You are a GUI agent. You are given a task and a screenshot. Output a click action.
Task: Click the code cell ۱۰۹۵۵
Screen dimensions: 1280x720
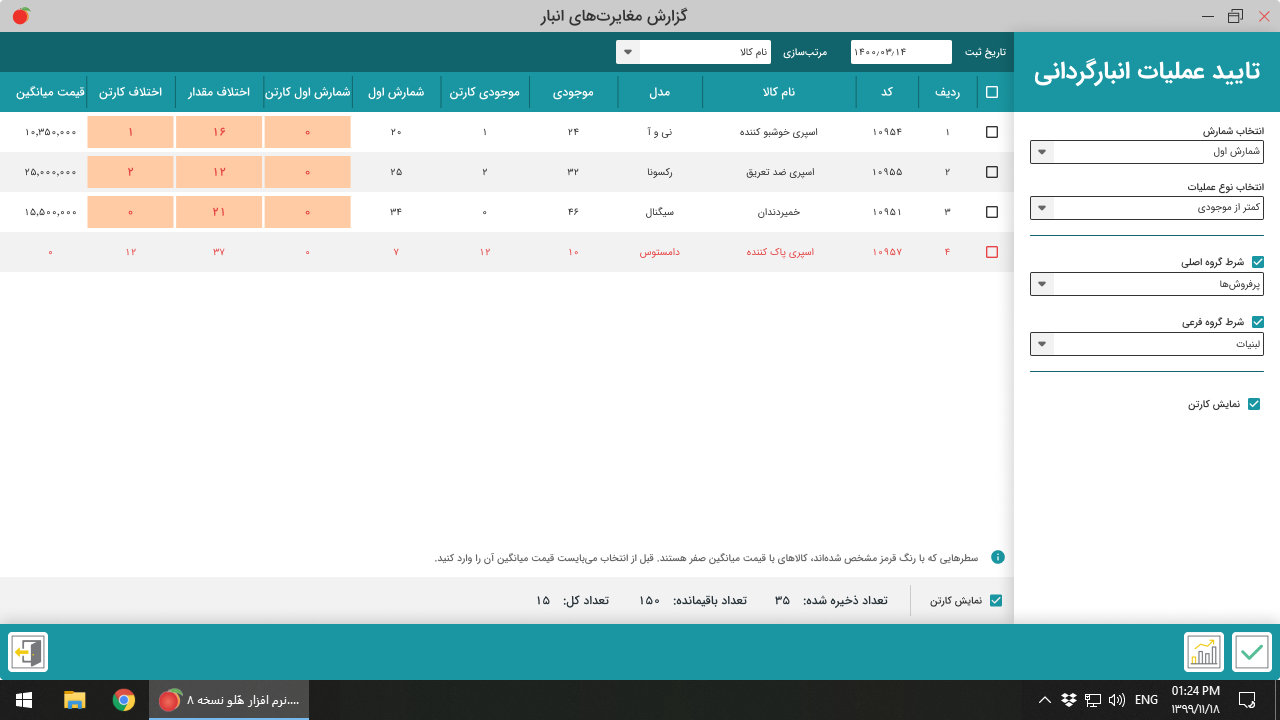pyautogui.click(x=887, y=172)
